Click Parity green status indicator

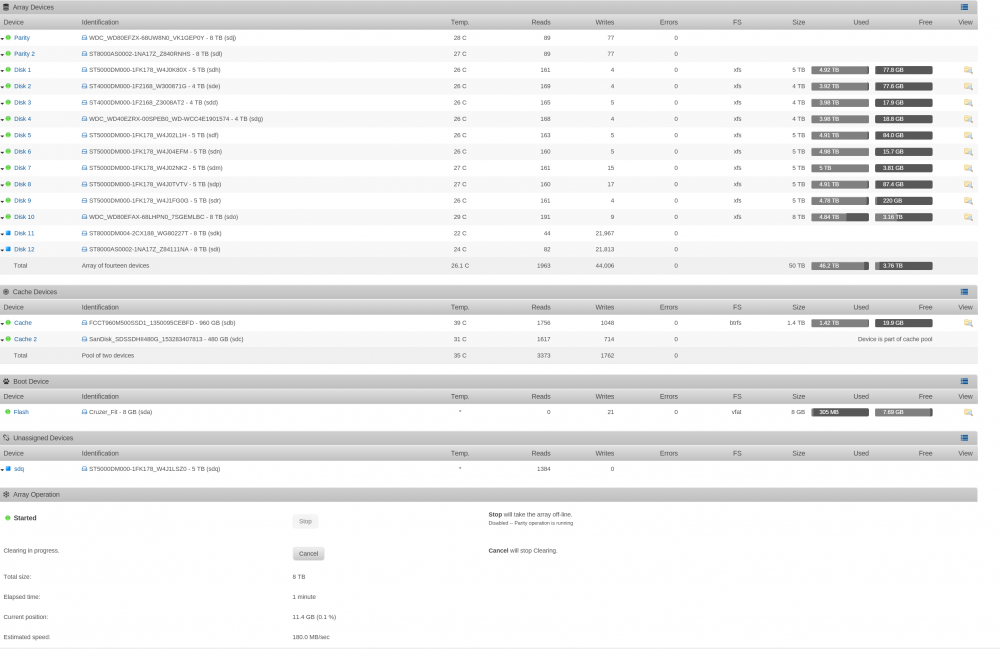pos(8,38)
